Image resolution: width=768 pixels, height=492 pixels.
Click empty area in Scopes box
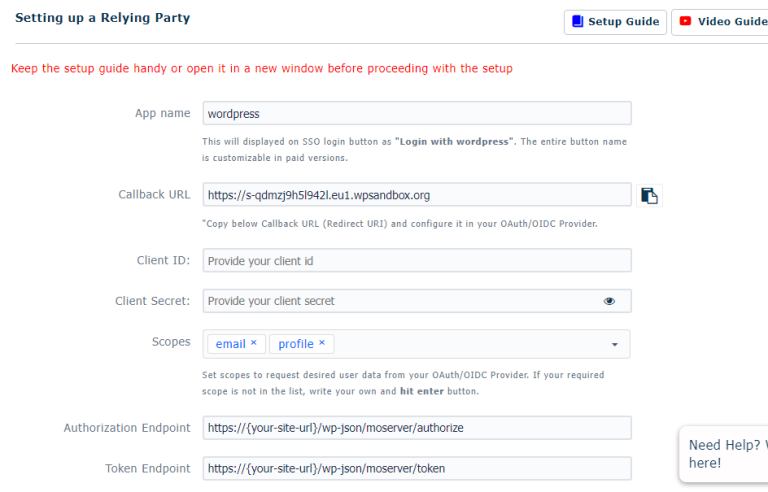coord(460,344)
